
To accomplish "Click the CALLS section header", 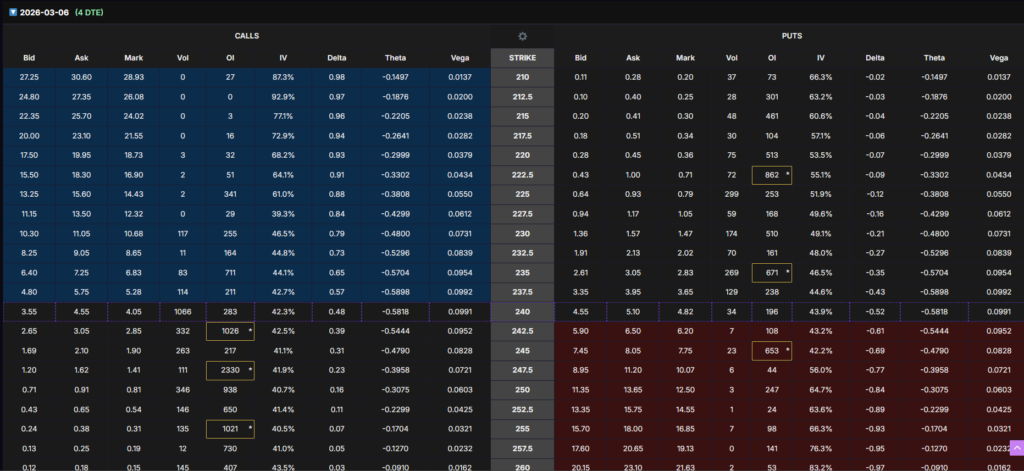I will point(245,36).
